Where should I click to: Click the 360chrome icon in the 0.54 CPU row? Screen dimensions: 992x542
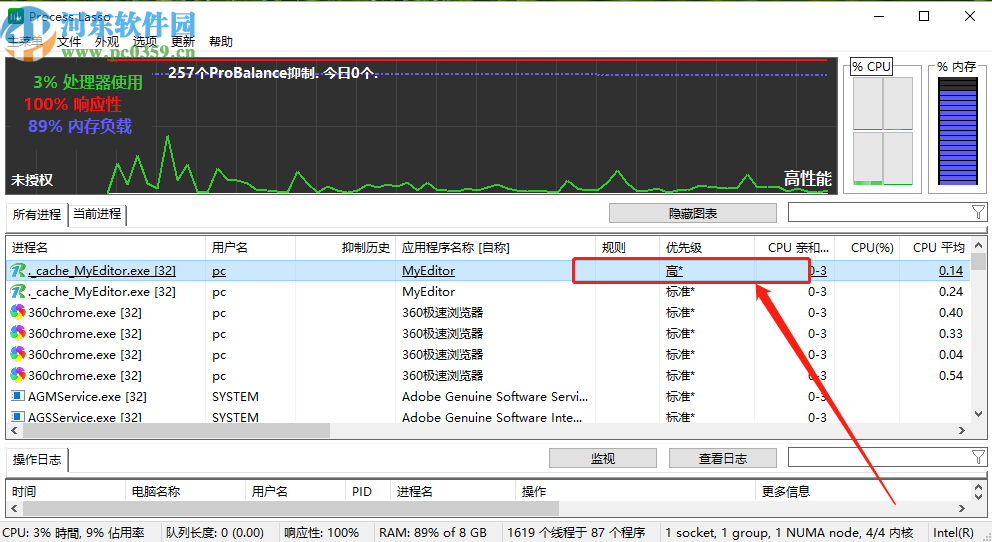(18, 374)
